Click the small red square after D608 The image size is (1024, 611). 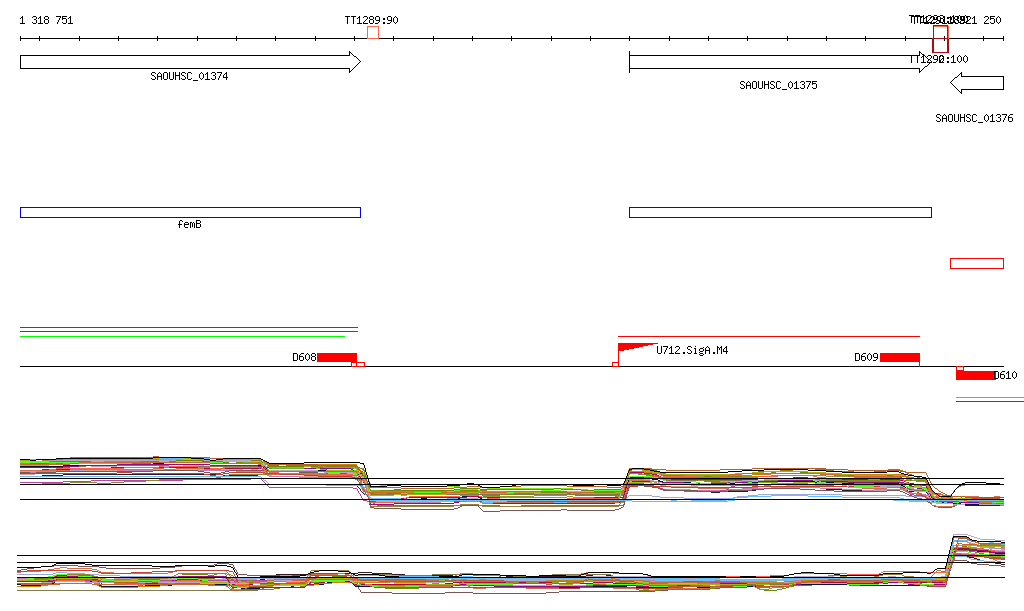[360, 364]
